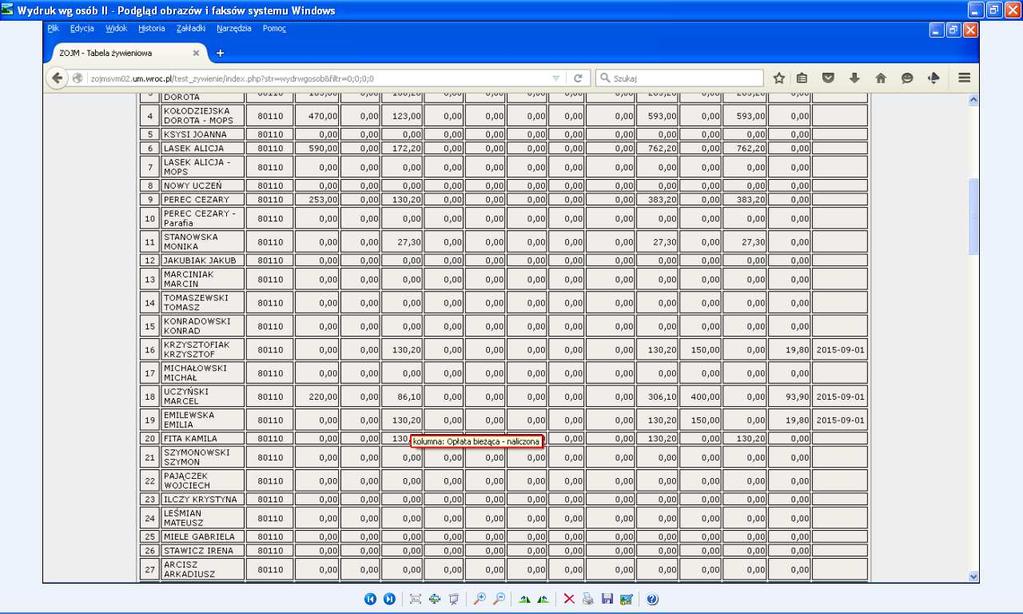
Task: Click the name ARCISZ ARKADIUSZ
Action: (189, 570)
